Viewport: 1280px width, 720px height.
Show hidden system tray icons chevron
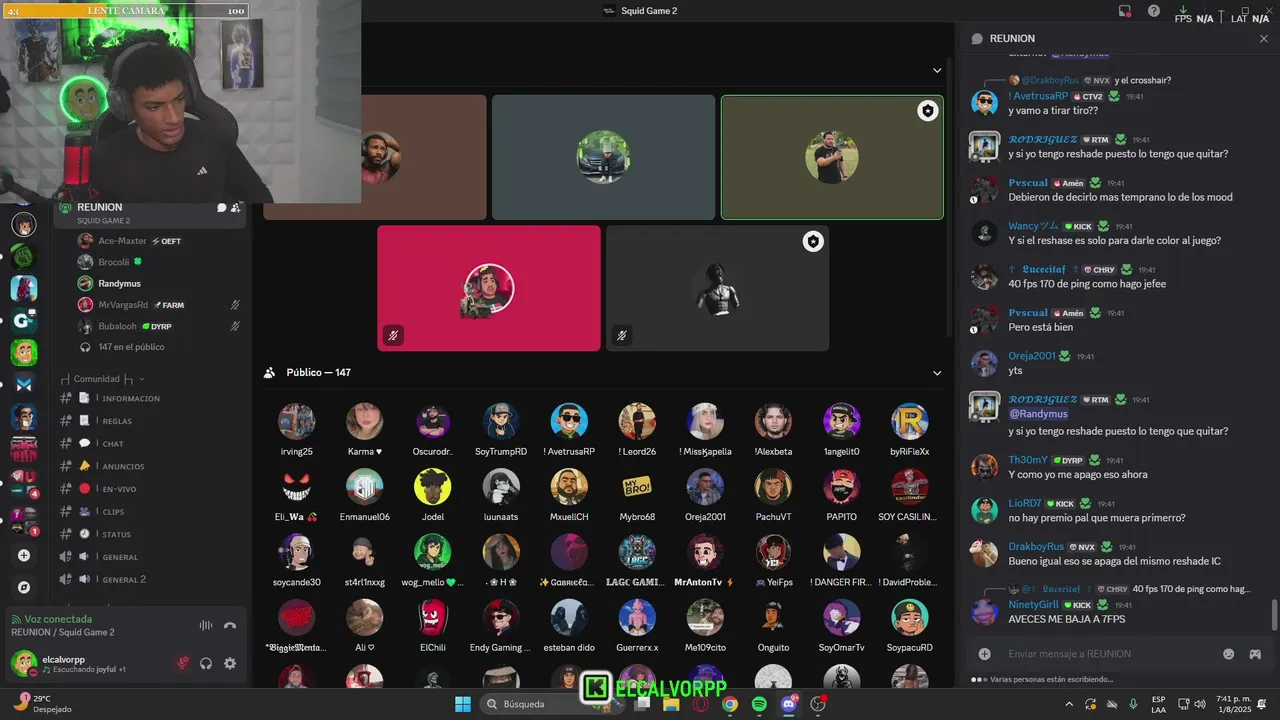pyautogui.click(x=1069, y=704)
